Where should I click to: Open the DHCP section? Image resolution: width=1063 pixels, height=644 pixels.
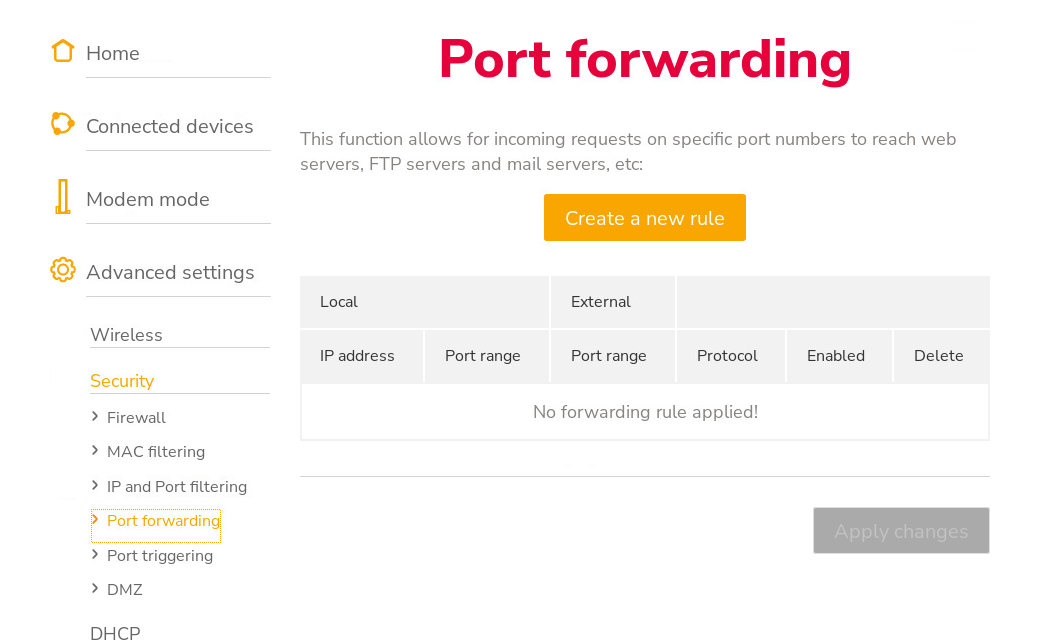(x=115, y=633)
